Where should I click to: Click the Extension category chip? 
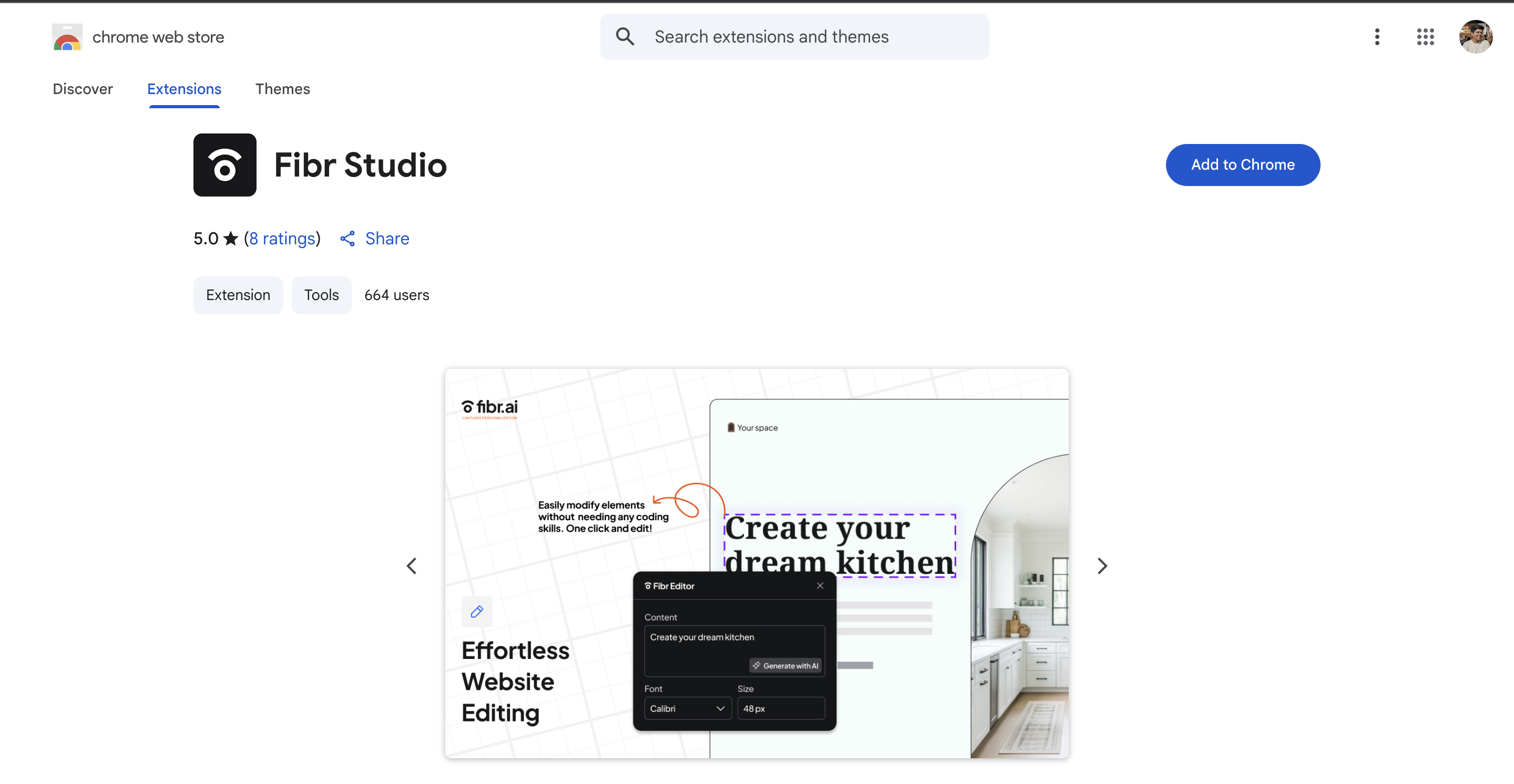click(238, 295)
